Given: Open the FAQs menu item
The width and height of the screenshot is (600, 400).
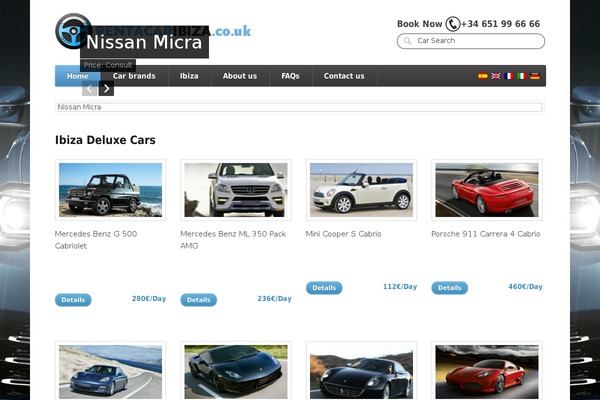Looking at the screenshot, I should [290, 76].
